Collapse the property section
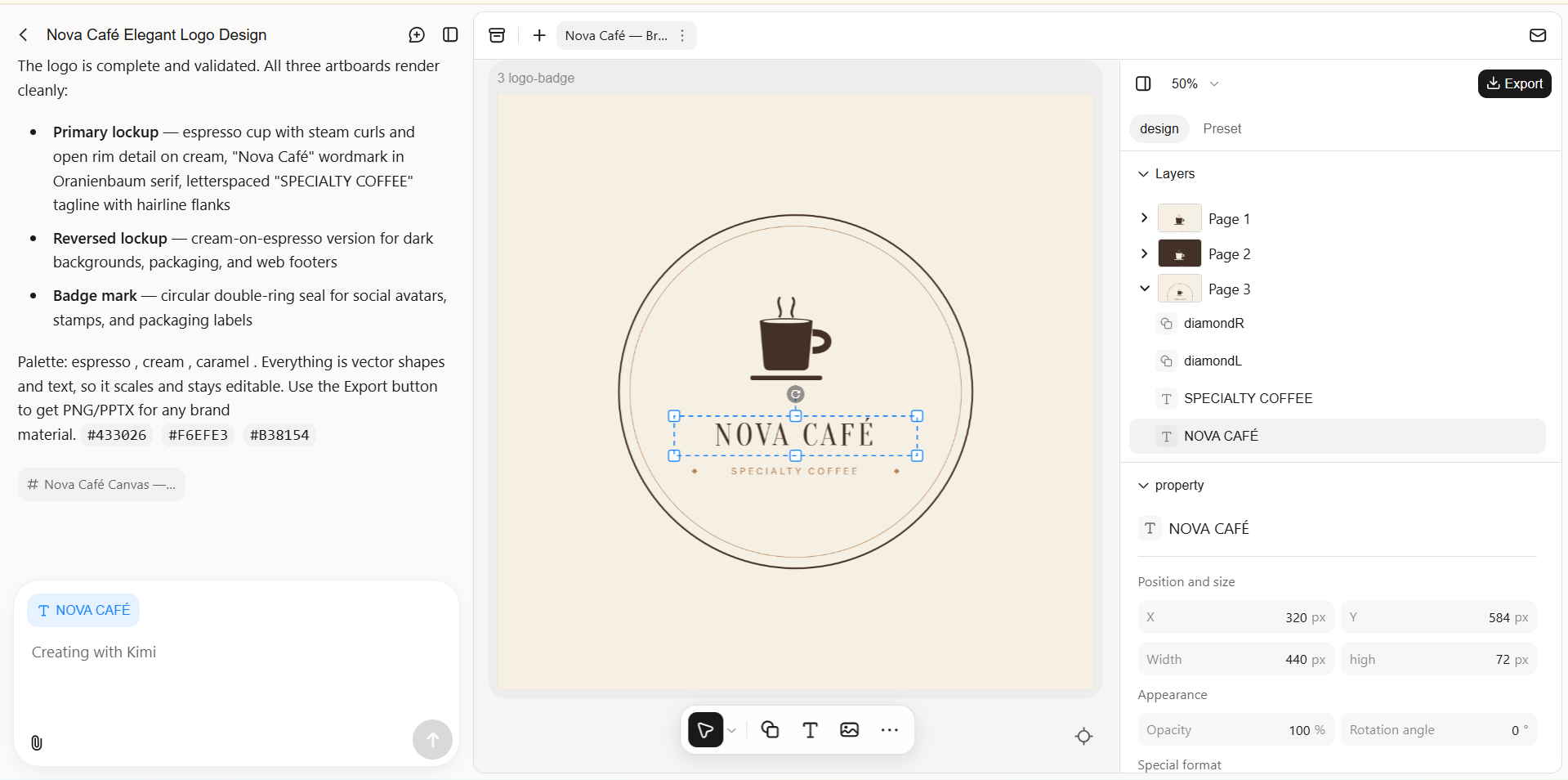 1143,485
